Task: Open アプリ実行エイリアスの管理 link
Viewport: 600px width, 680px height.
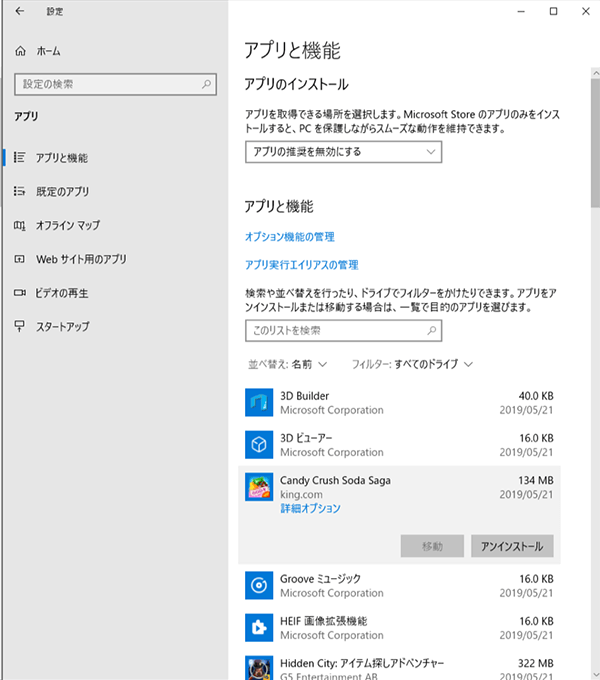Action: click(x=302, y=265)
